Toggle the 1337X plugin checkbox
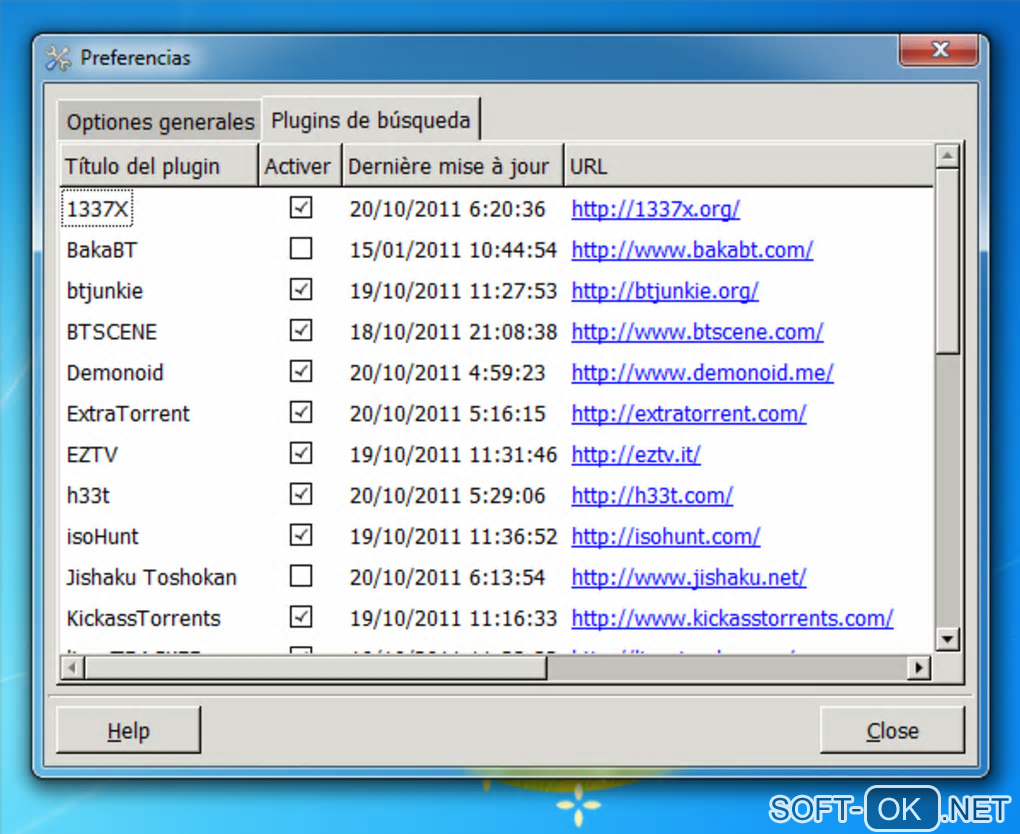Image resolution: width=1020 pixels, height=834 pixels. click(301, 208)
